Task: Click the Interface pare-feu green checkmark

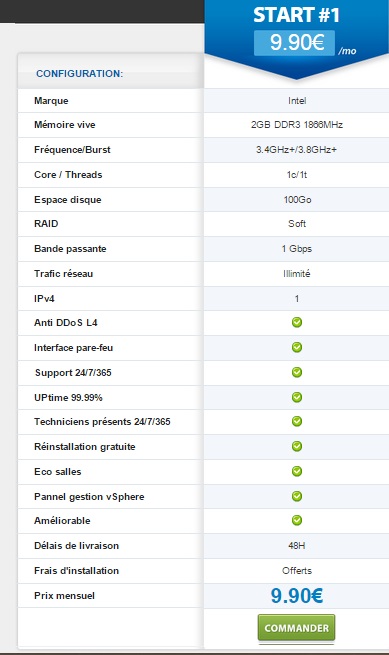Action: coord(297,347)
